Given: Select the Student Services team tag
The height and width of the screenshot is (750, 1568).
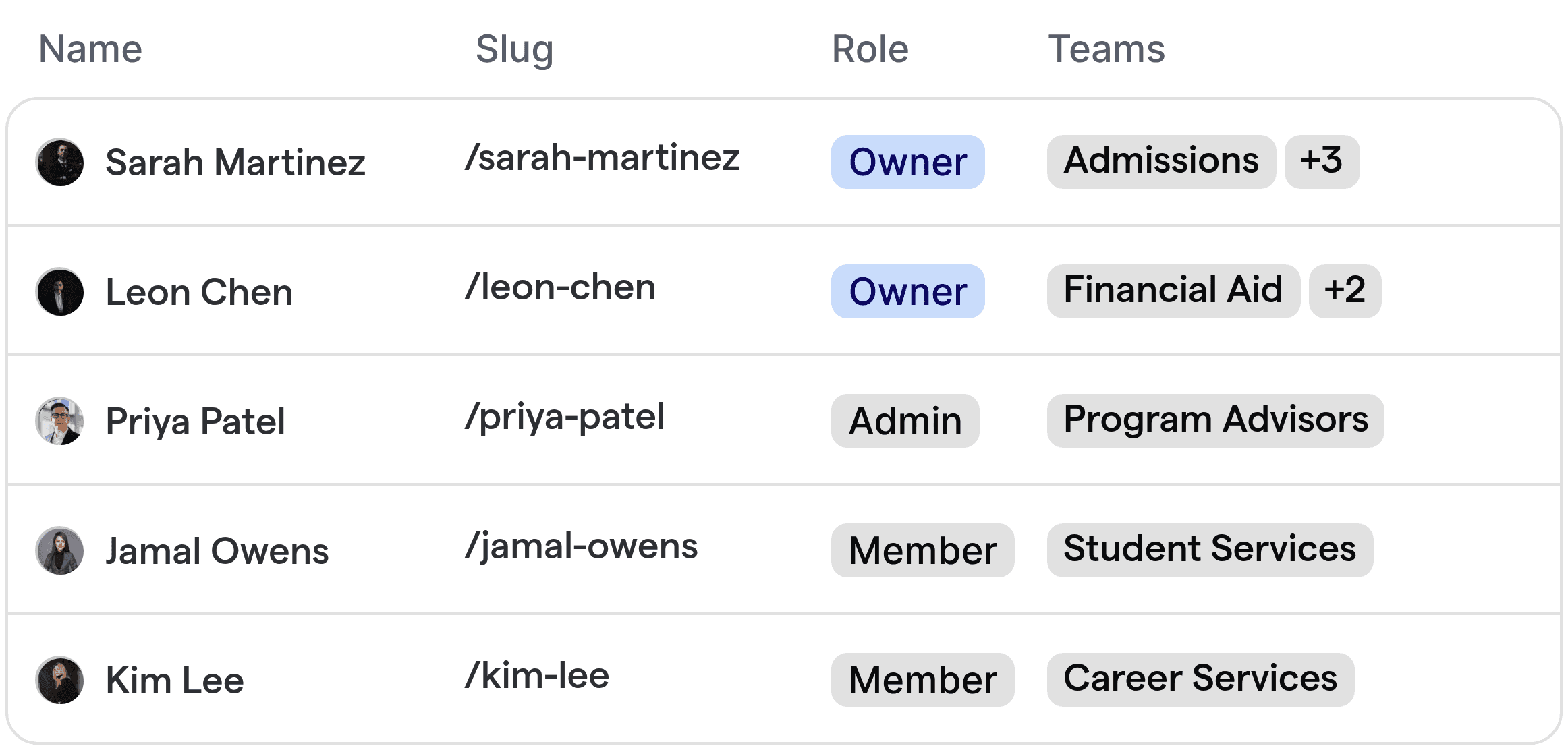Looking at the screenshot, I should pos(1210,550).
